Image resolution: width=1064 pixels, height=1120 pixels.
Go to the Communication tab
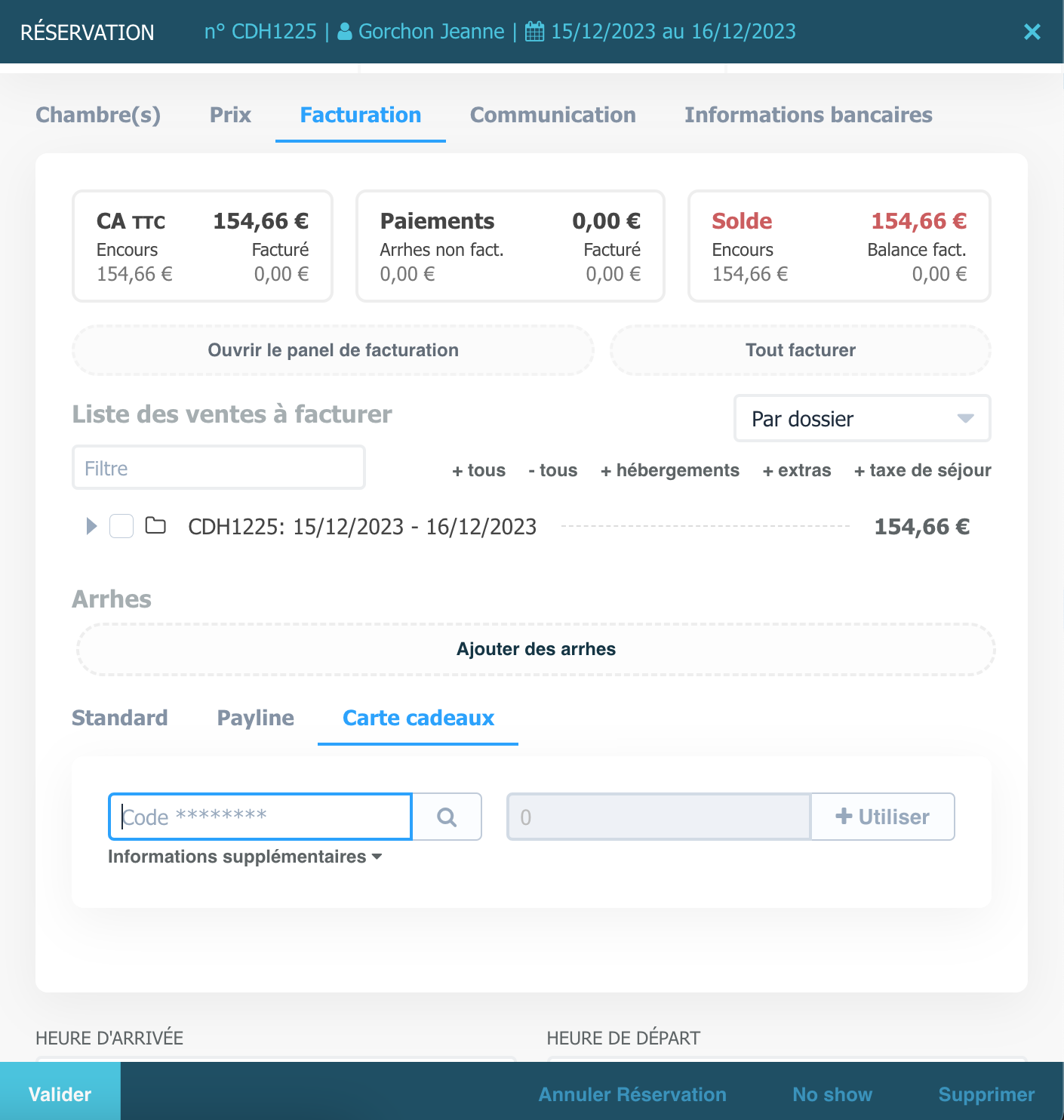(552, 115)
